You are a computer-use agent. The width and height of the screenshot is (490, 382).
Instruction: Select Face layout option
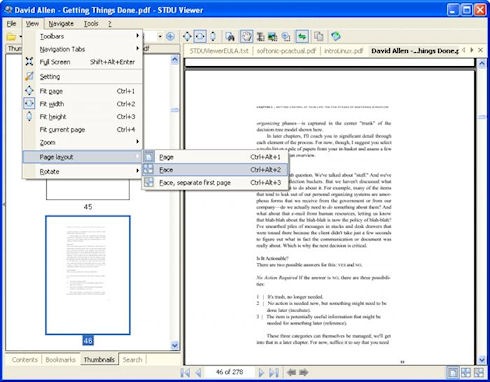[215, 170]
